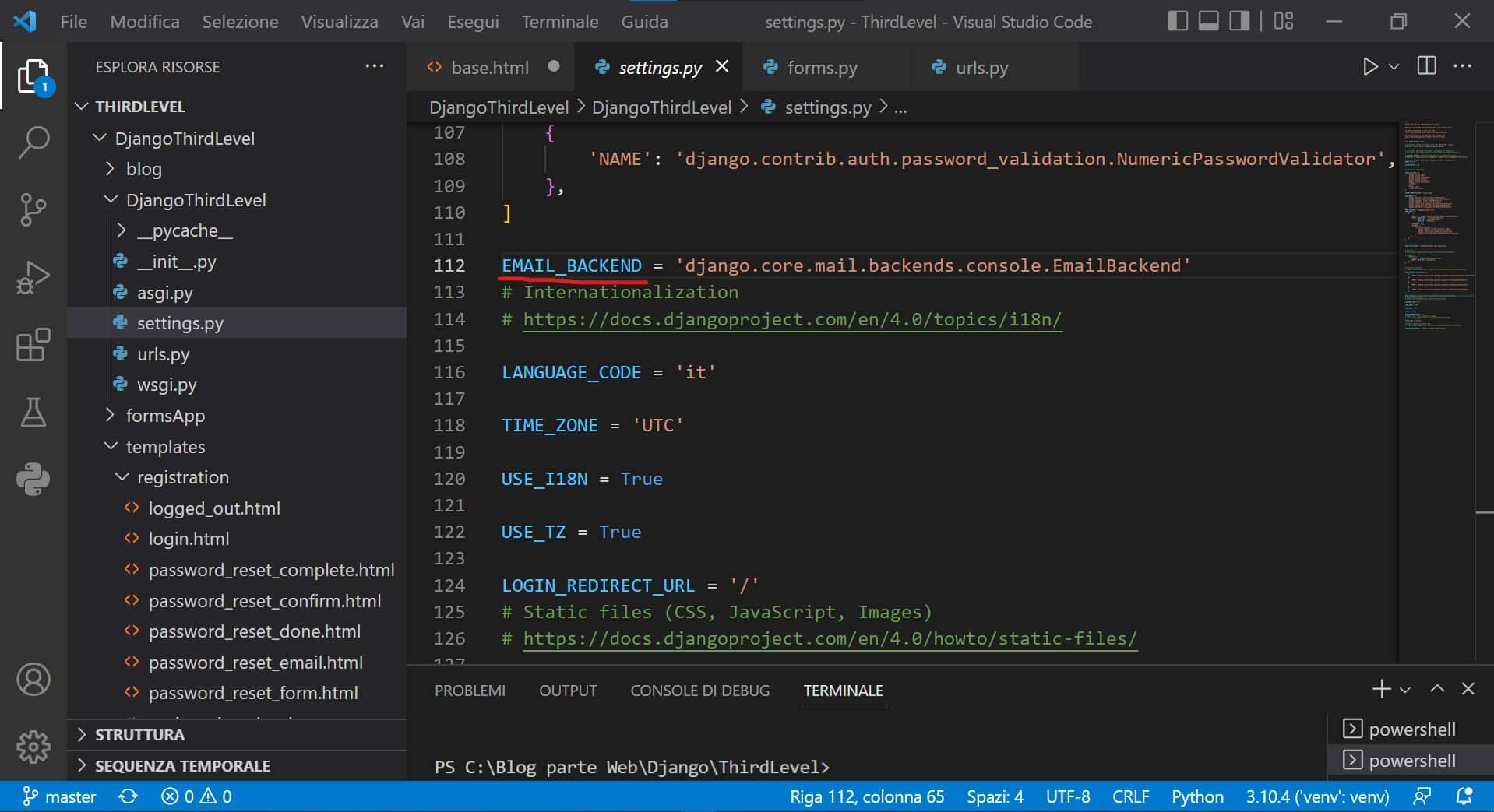Change Python interpreter 3.10.4 venv
Screen dimensions: 1494x812
pos(1317,796)
